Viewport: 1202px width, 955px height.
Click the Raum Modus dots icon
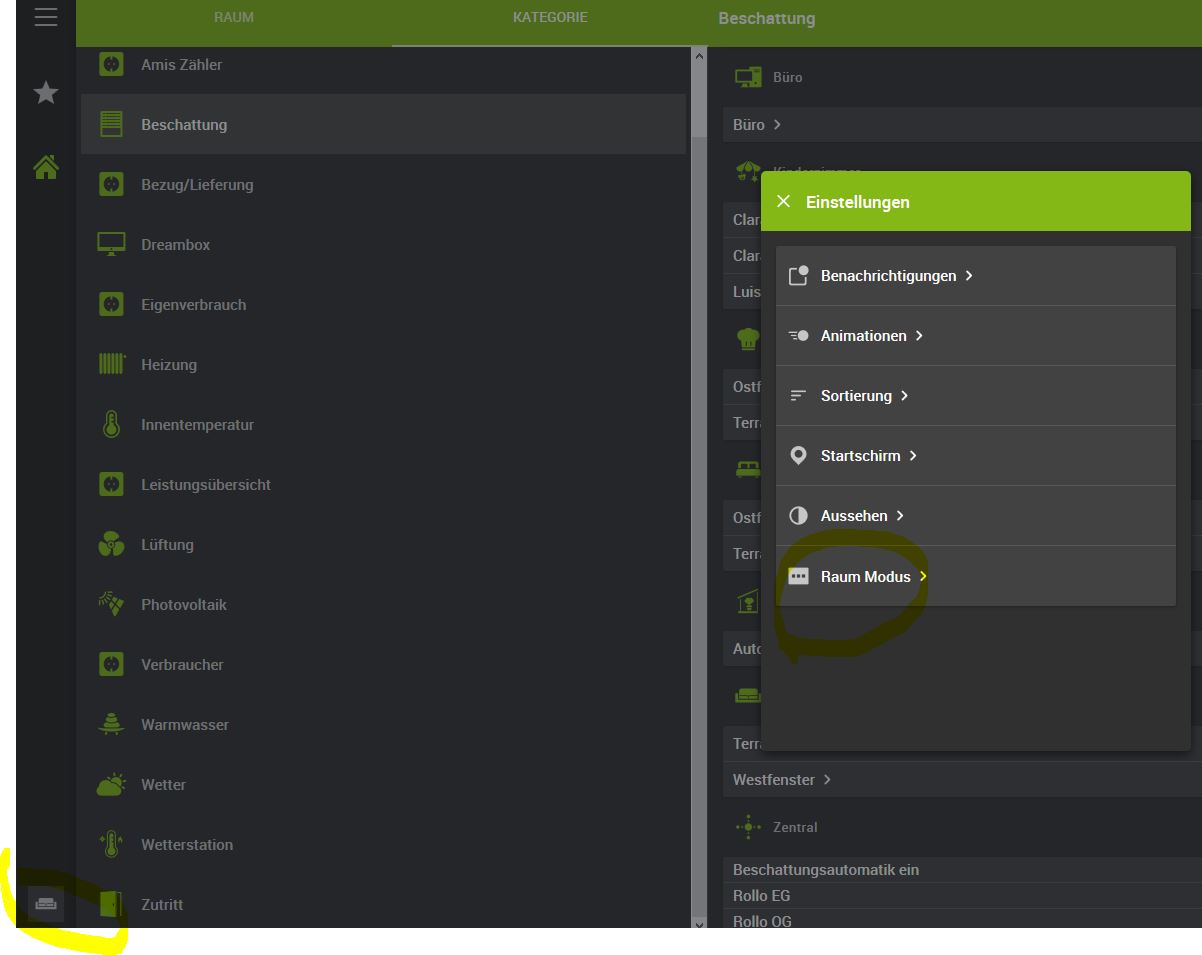[x=798, y=576]
